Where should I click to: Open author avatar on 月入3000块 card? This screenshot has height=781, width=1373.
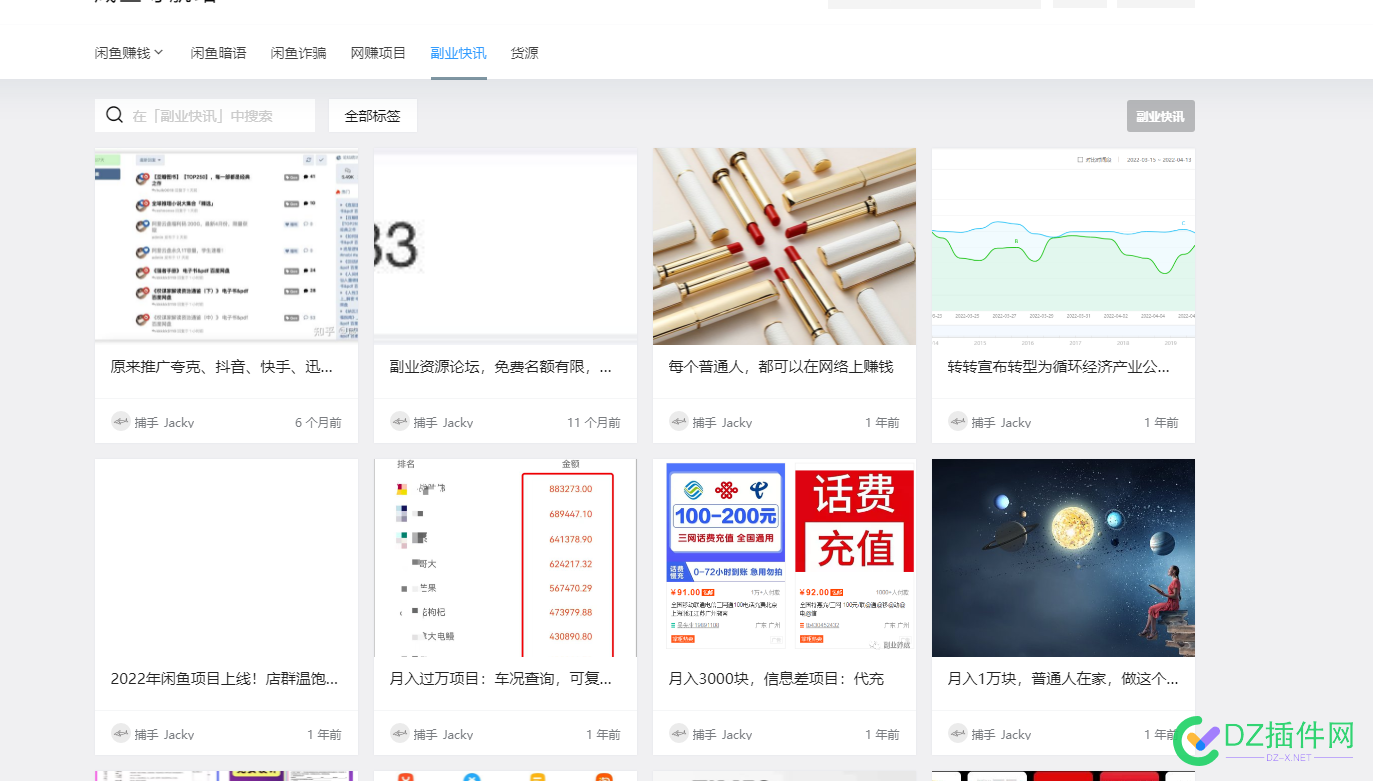point(679,733)
